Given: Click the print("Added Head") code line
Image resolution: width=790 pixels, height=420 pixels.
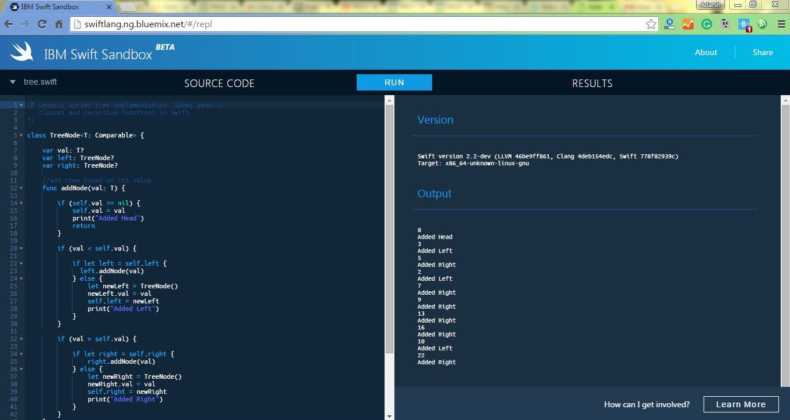Looking at the screenshot, I should point(108,218).
